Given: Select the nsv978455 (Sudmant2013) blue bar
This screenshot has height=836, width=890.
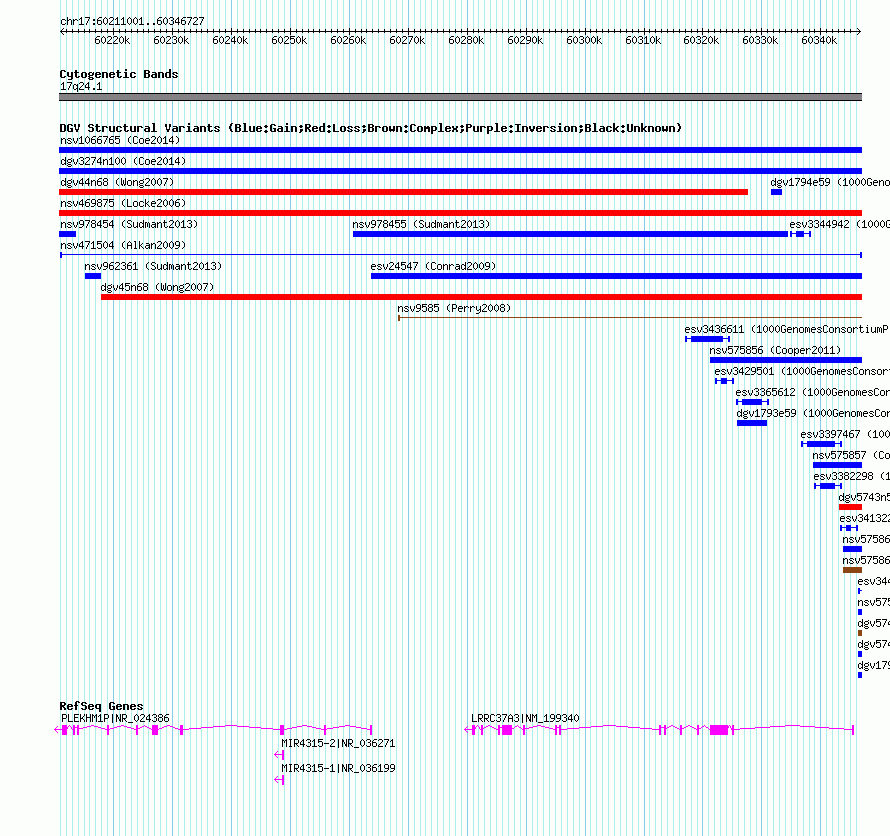Looking at the screenshot, I should 570,234.
